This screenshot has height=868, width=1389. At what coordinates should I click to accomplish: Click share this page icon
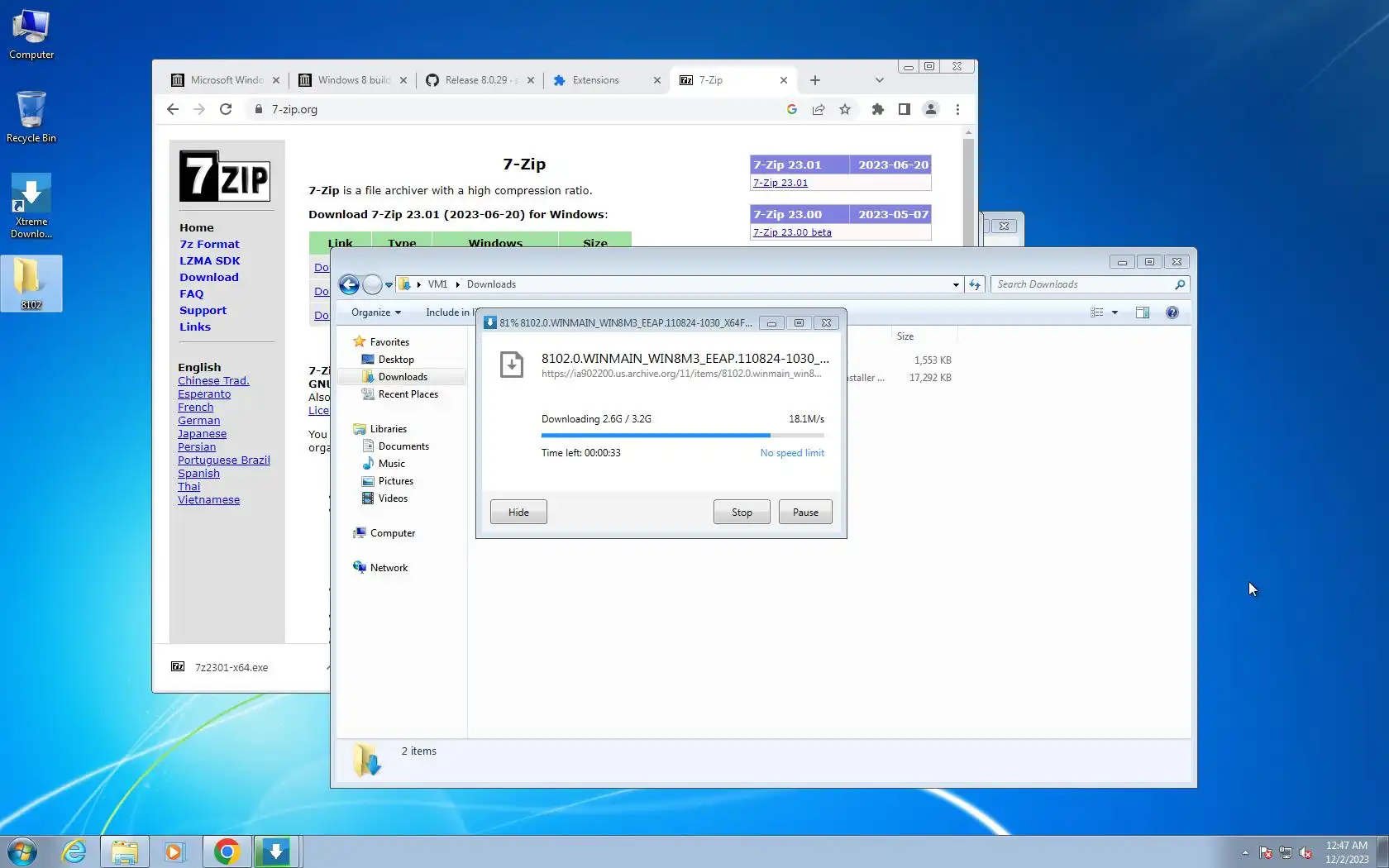point(819,109)
